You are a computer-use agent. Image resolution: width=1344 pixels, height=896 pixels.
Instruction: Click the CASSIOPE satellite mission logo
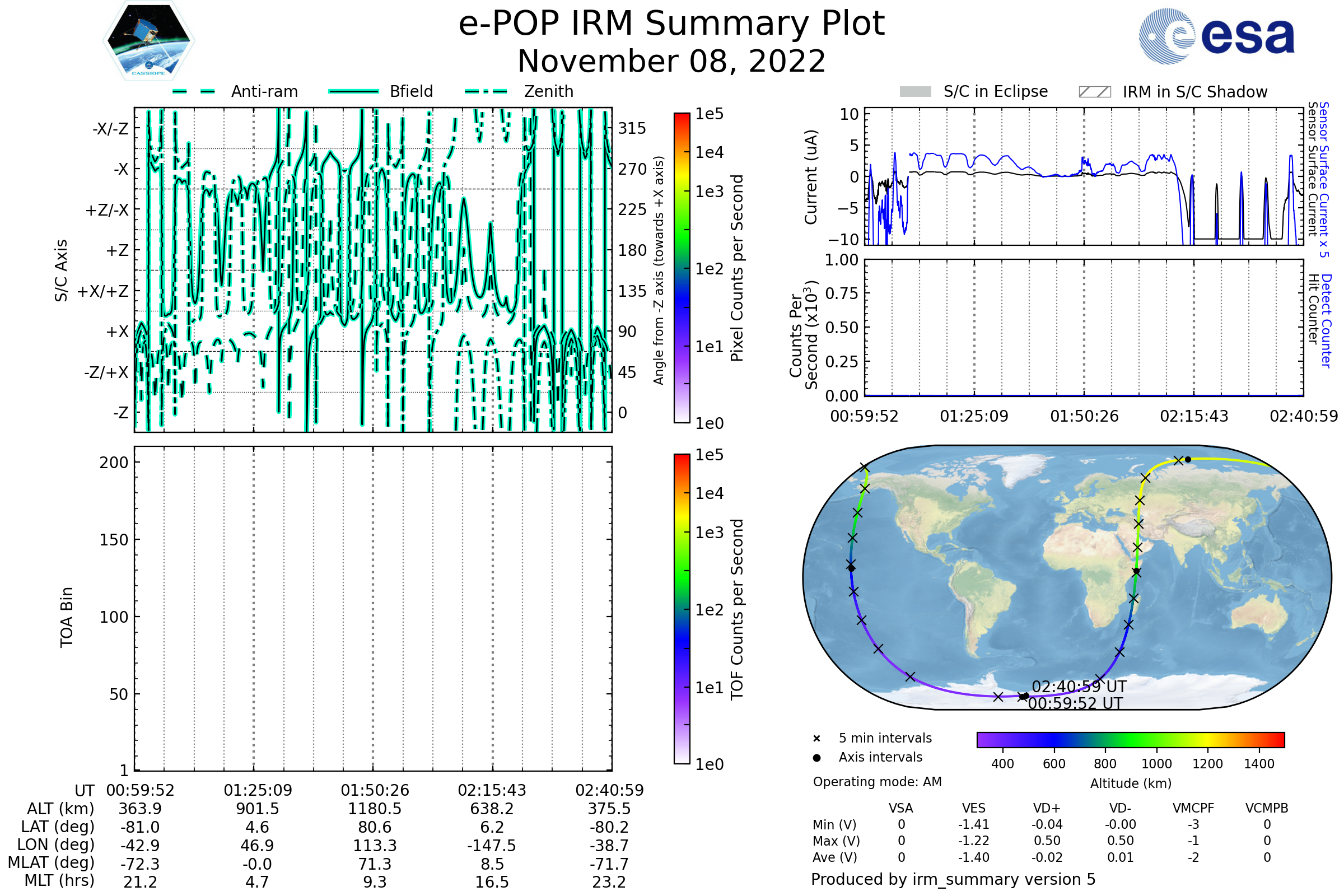point(148,41)
